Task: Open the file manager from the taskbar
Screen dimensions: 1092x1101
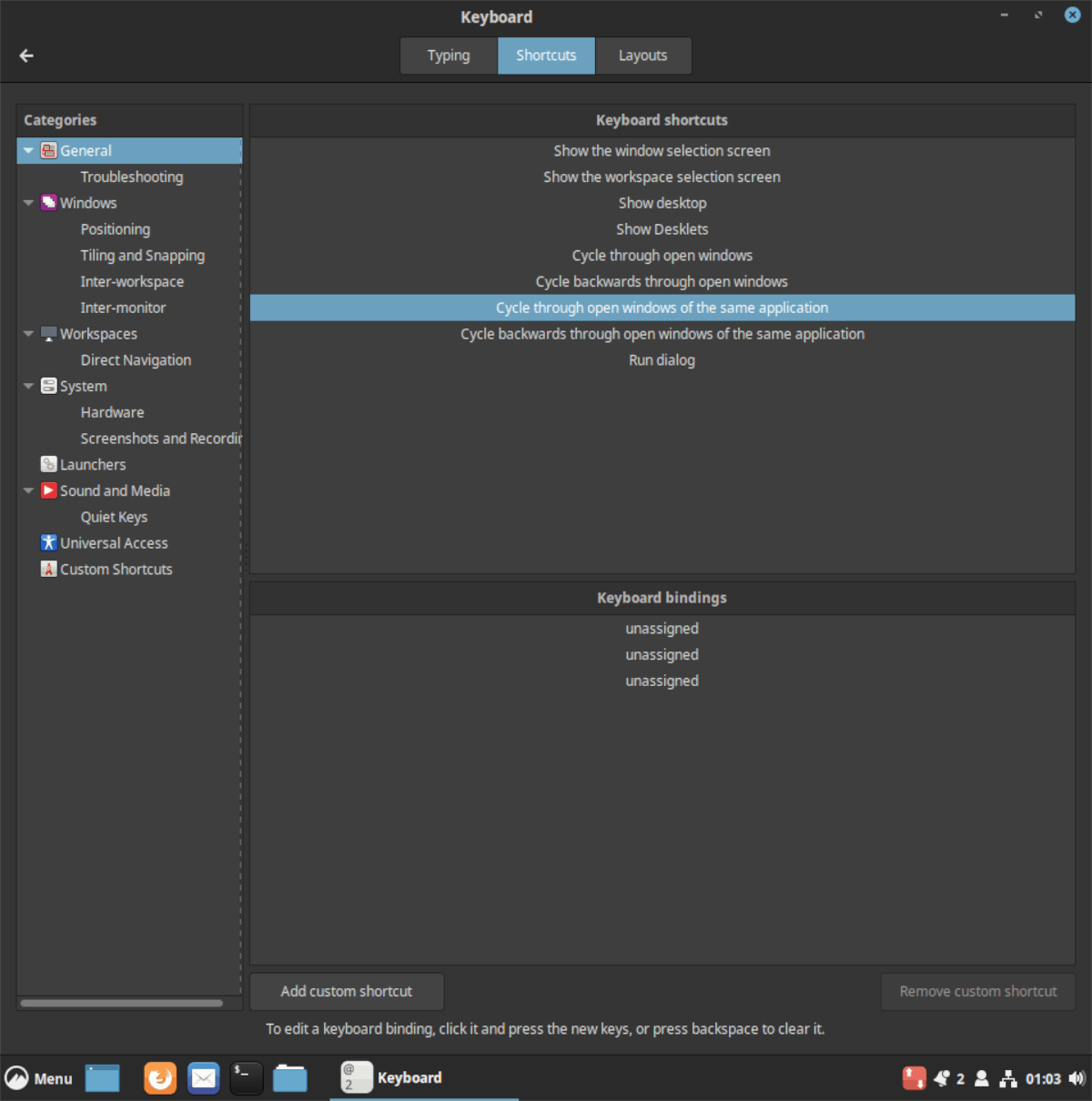Action: coord(289,1077)
